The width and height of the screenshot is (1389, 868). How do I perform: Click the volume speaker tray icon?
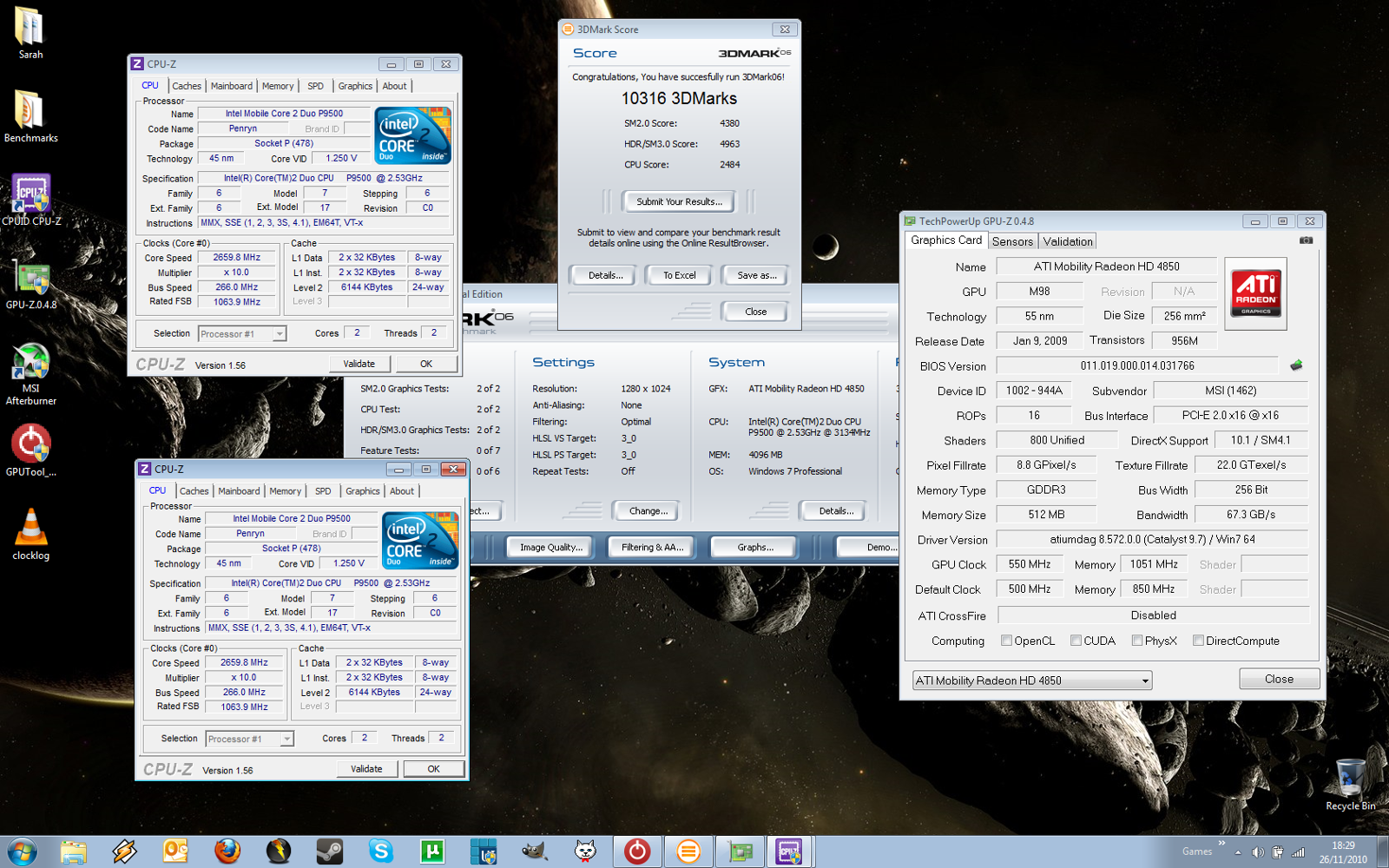tap(1257, 852)
